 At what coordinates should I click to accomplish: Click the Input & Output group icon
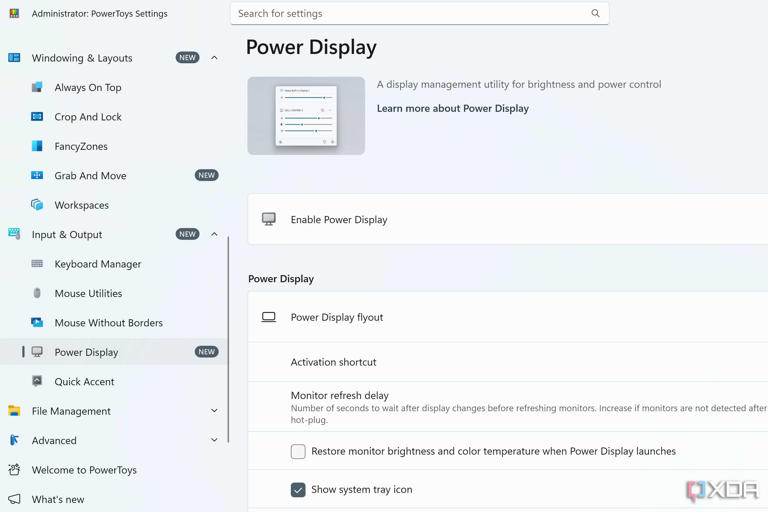[14, 234]
